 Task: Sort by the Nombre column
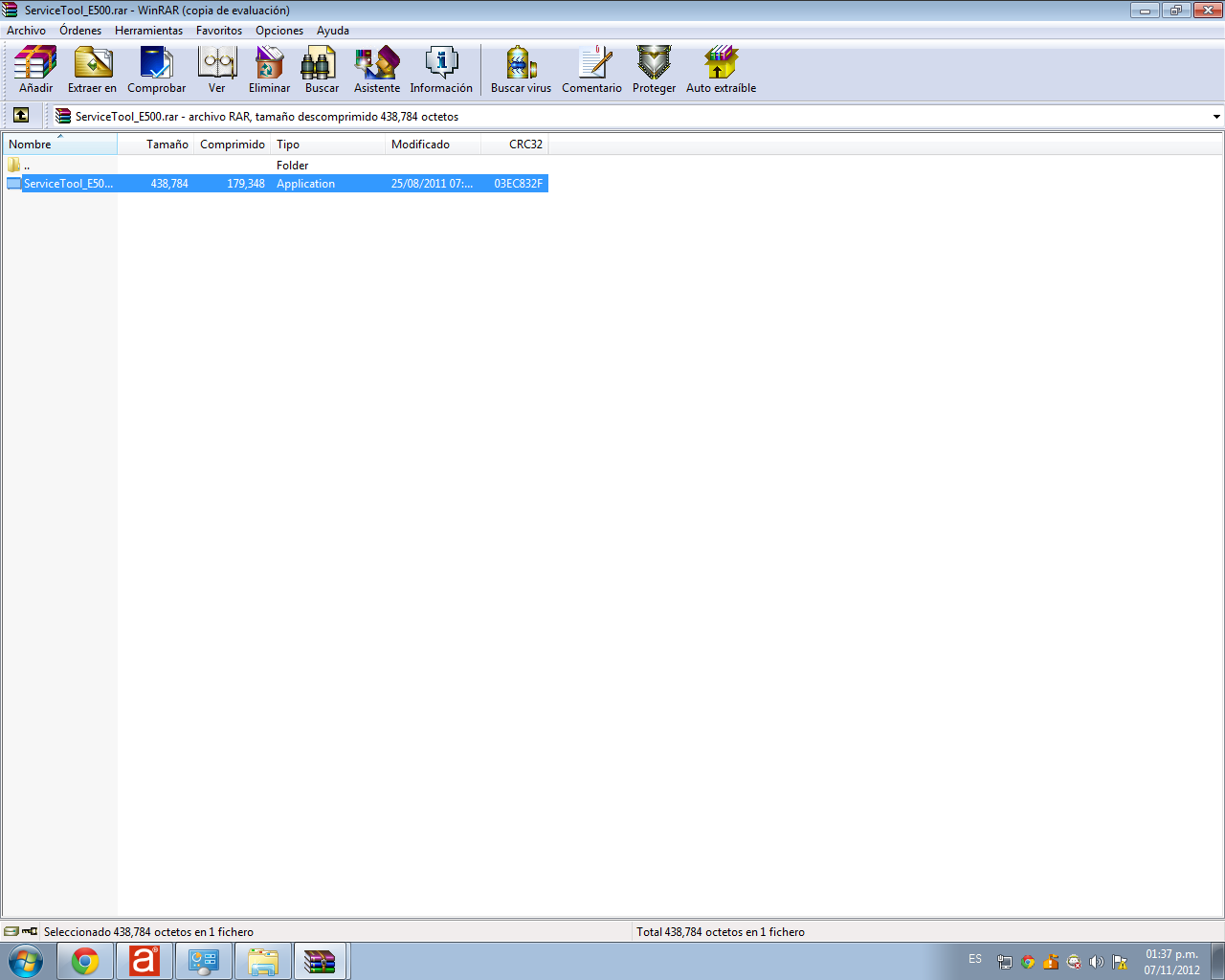[59, 145]
